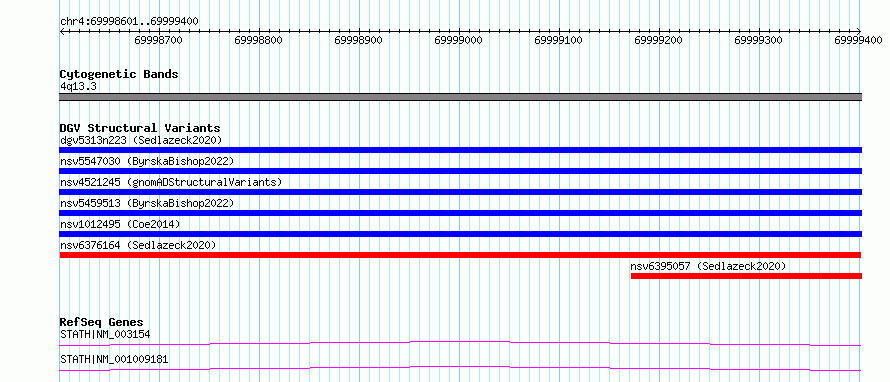890x382 pixels.
Task: Click ruler position 69998900
Action: pyautogui.click(x=359, y=40)
